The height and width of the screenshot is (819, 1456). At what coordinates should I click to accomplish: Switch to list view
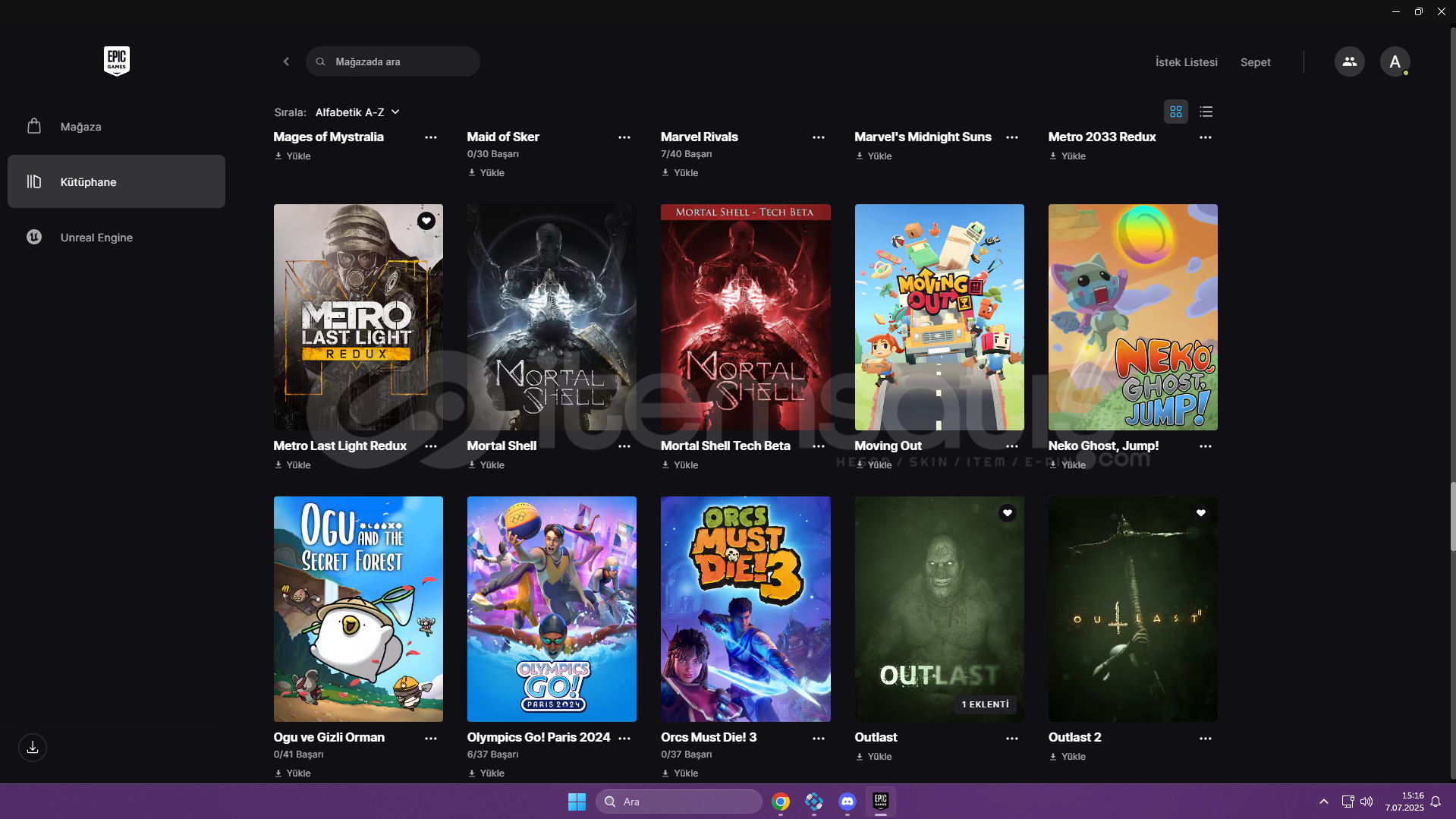click(x=1206, y=112)
